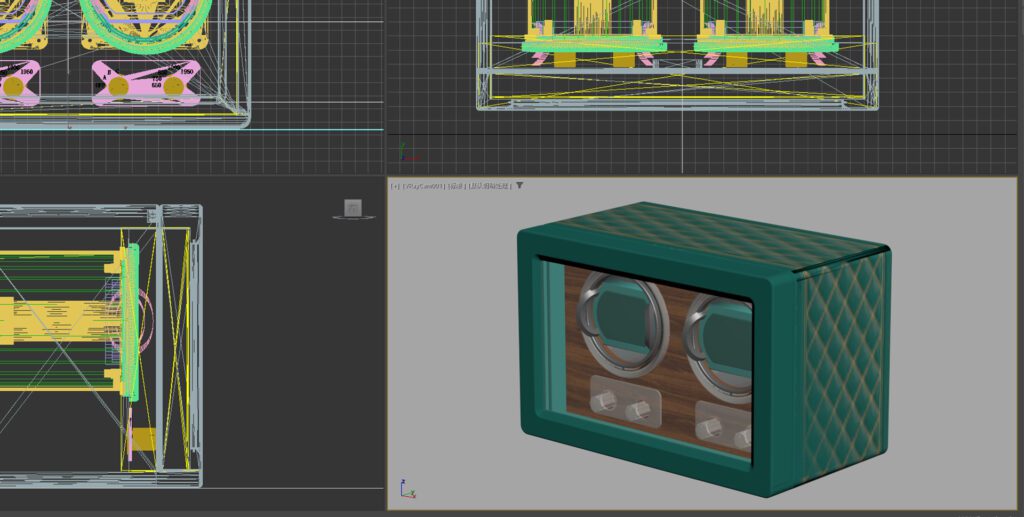Open the [+] general viewport menu

pos(395,186)
